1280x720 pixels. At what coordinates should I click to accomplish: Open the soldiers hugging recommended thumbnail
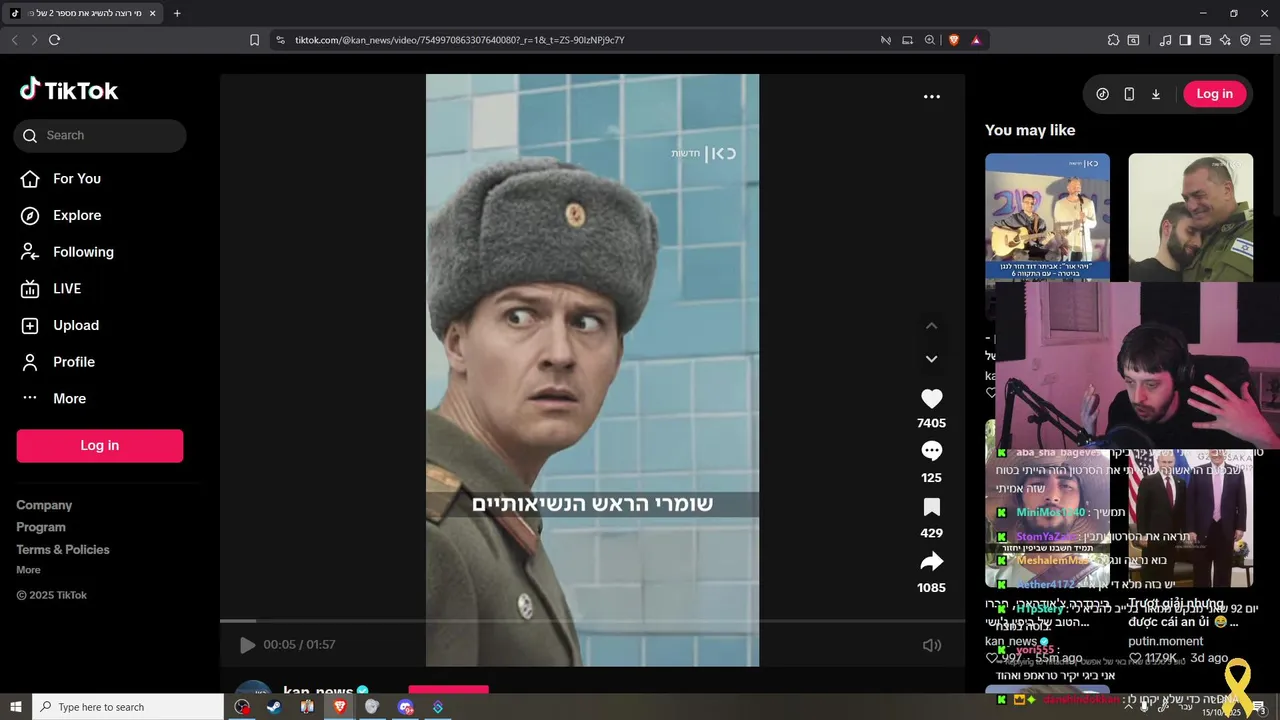click(1191, 217)
